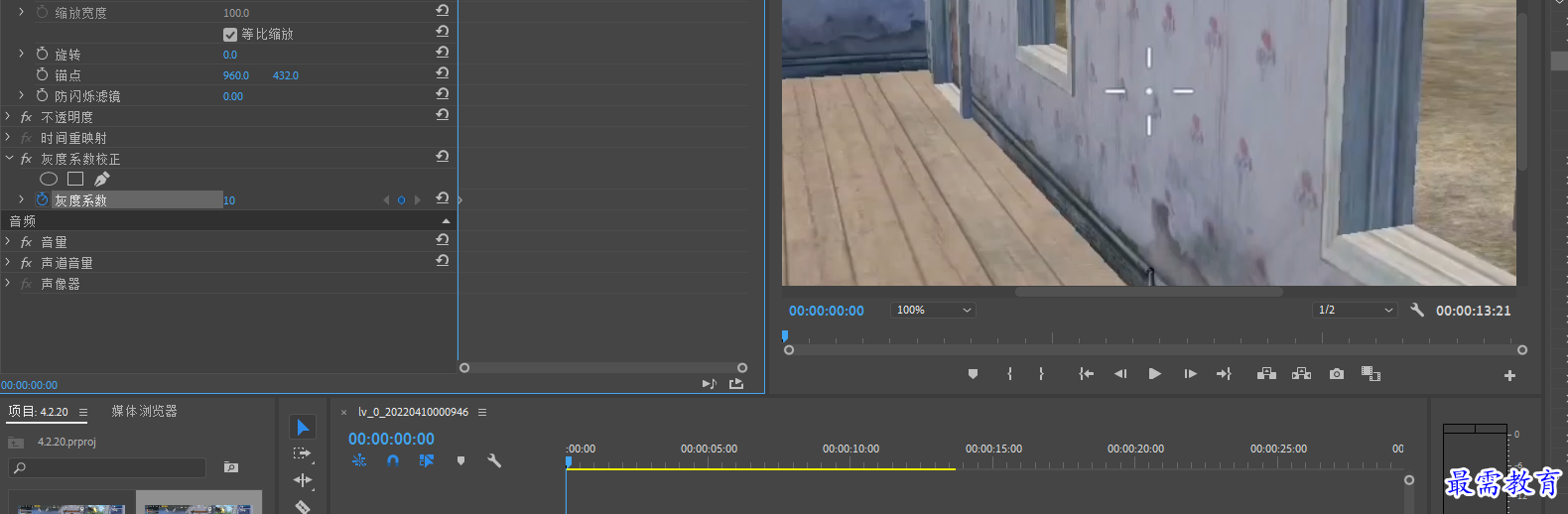Open Program Monitor wrench settings
Image resolution: width=1568 pixels, height=514 pixels.
point(1417,310)
